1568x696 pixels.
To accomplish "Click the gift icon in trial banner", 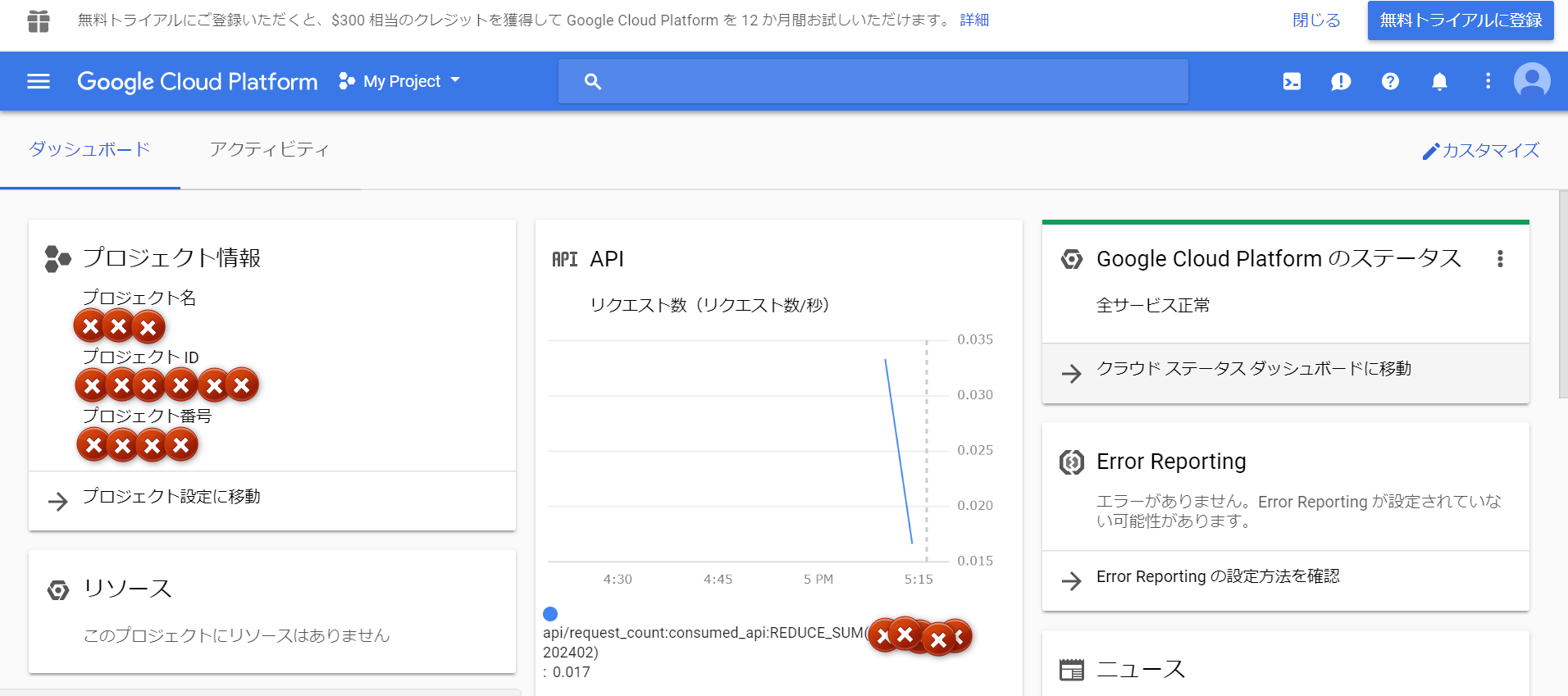I will tap(39, 21).
